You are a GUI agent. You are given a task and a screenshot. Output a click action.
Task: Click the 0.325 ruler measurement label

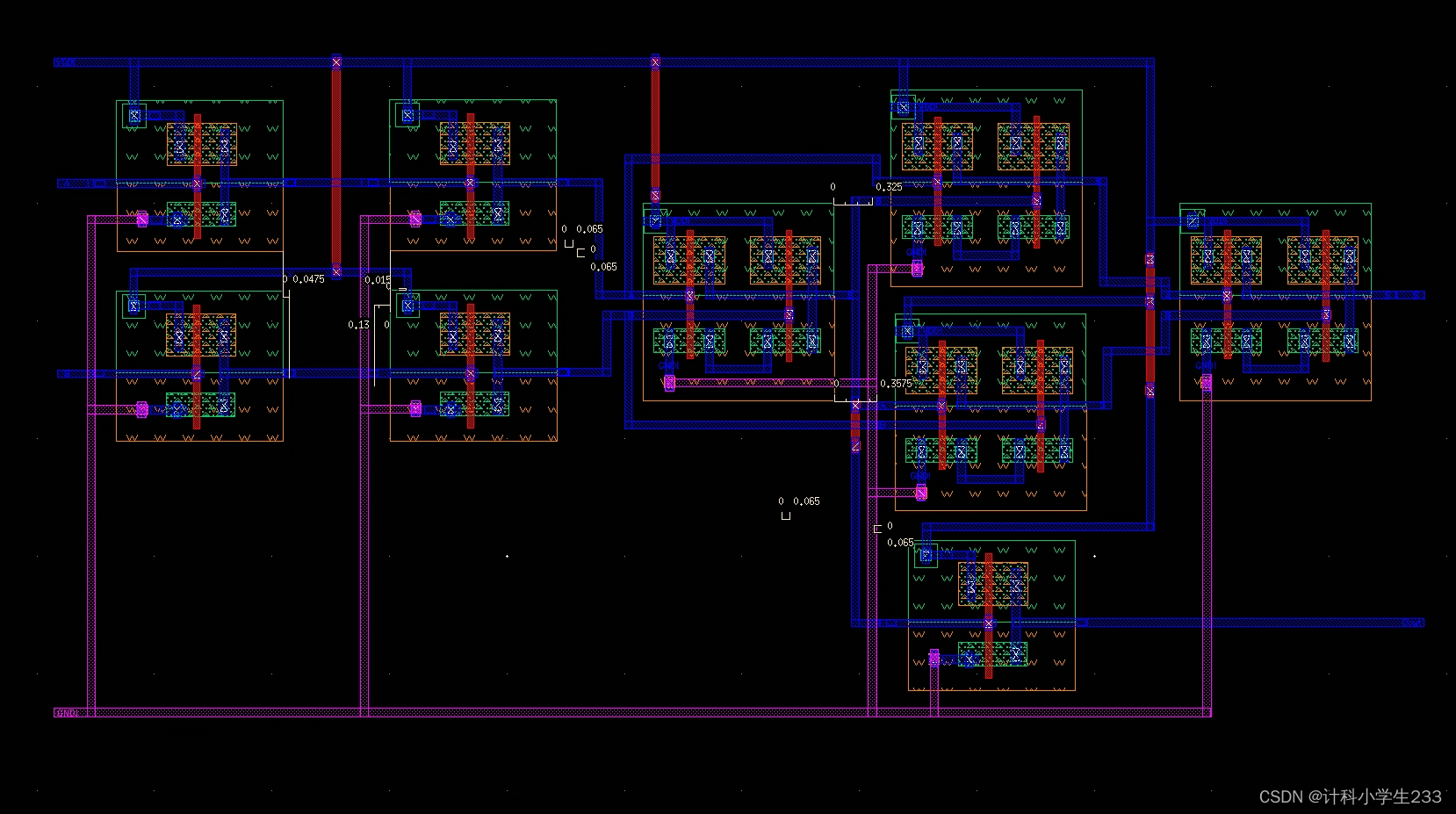click(889, 187)
